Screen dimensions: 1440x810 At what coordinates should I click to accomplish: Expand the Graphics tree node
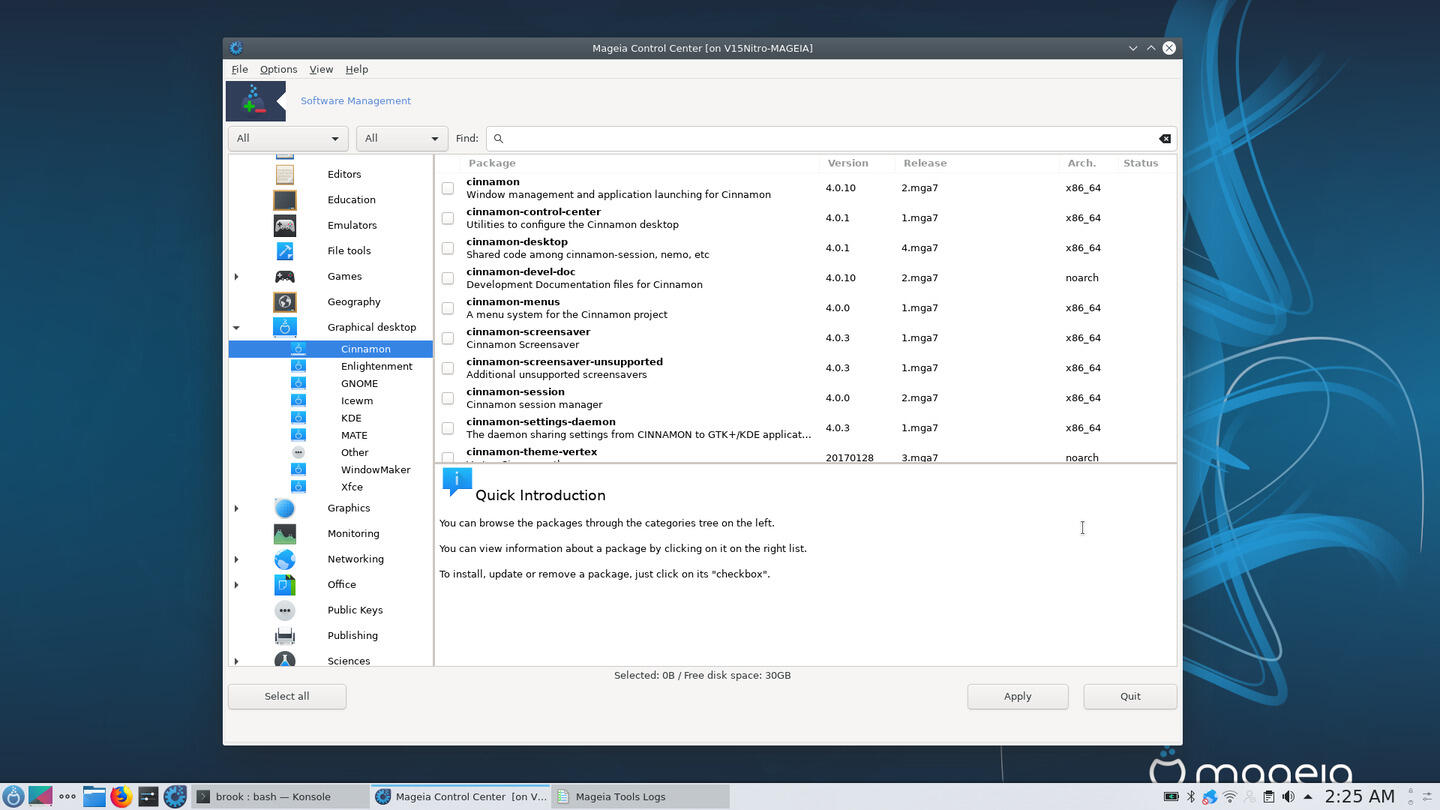[x=237, y=508]
